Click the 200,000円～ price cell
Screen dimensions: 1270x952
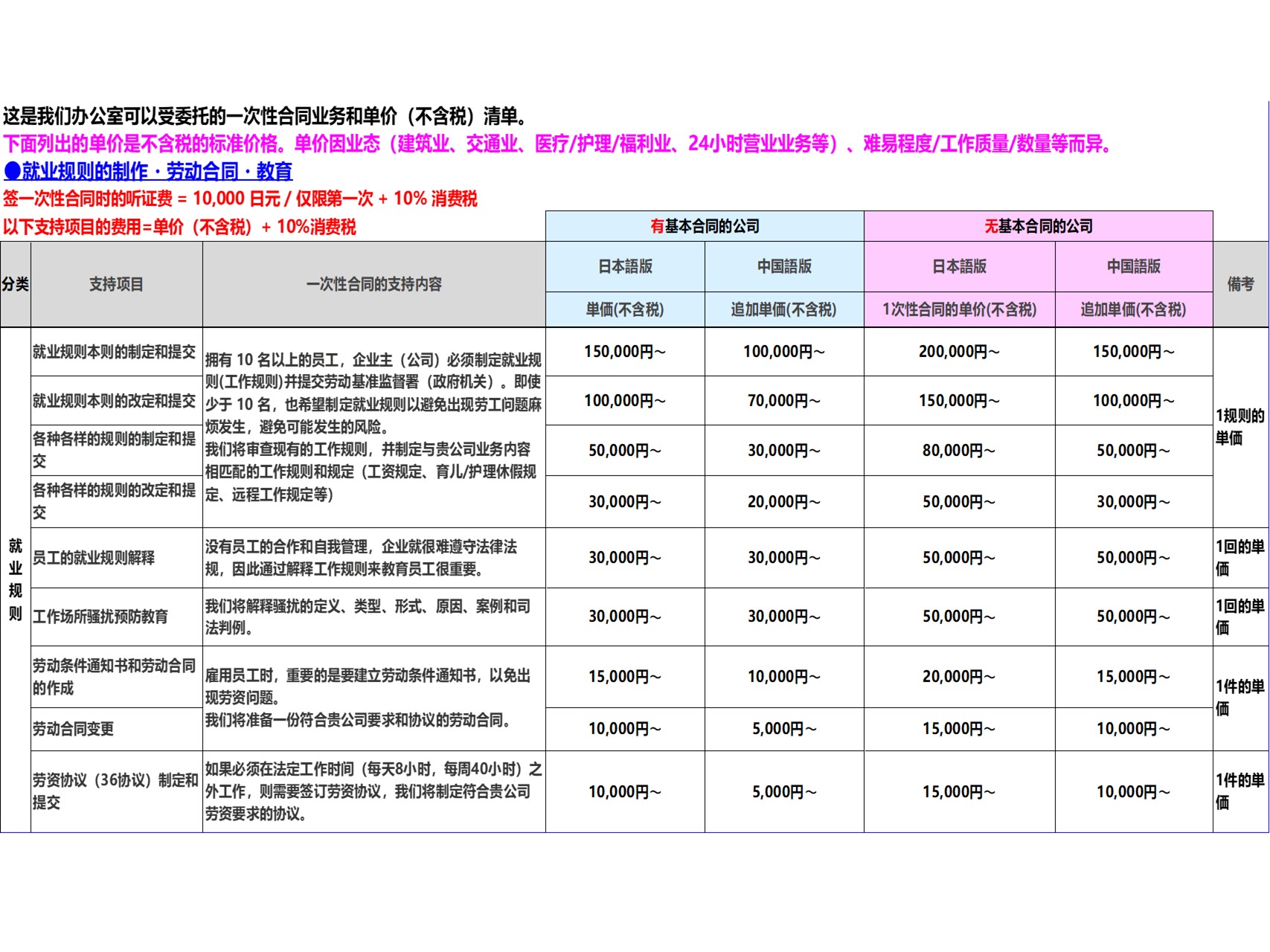(959, 352)
